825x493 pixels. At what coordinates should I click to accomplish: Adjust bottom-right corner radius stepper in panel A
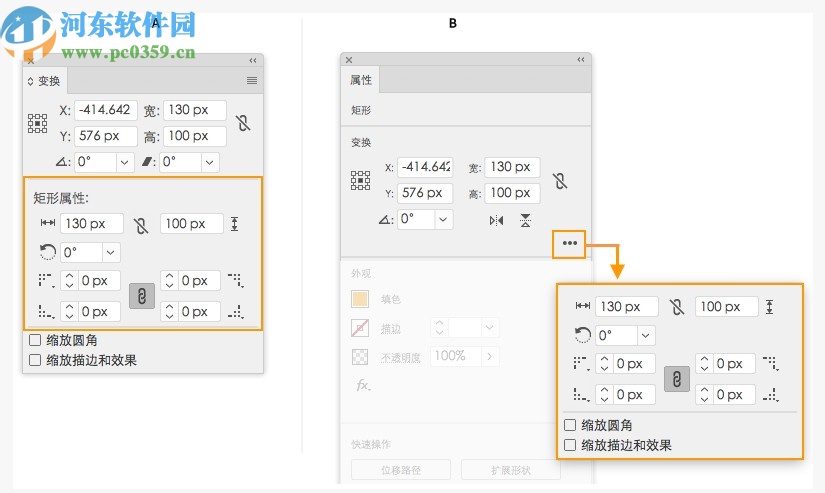[x=169, y=311]
